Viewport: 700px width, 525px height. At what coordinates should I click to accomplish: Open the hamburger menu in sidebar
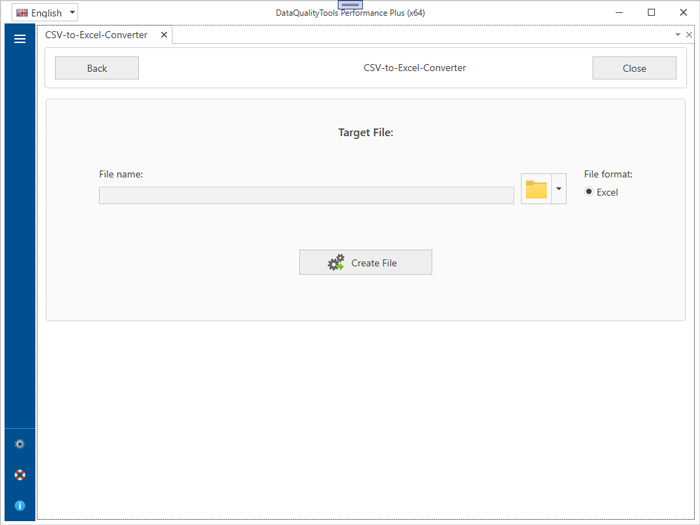click(20, 39)
